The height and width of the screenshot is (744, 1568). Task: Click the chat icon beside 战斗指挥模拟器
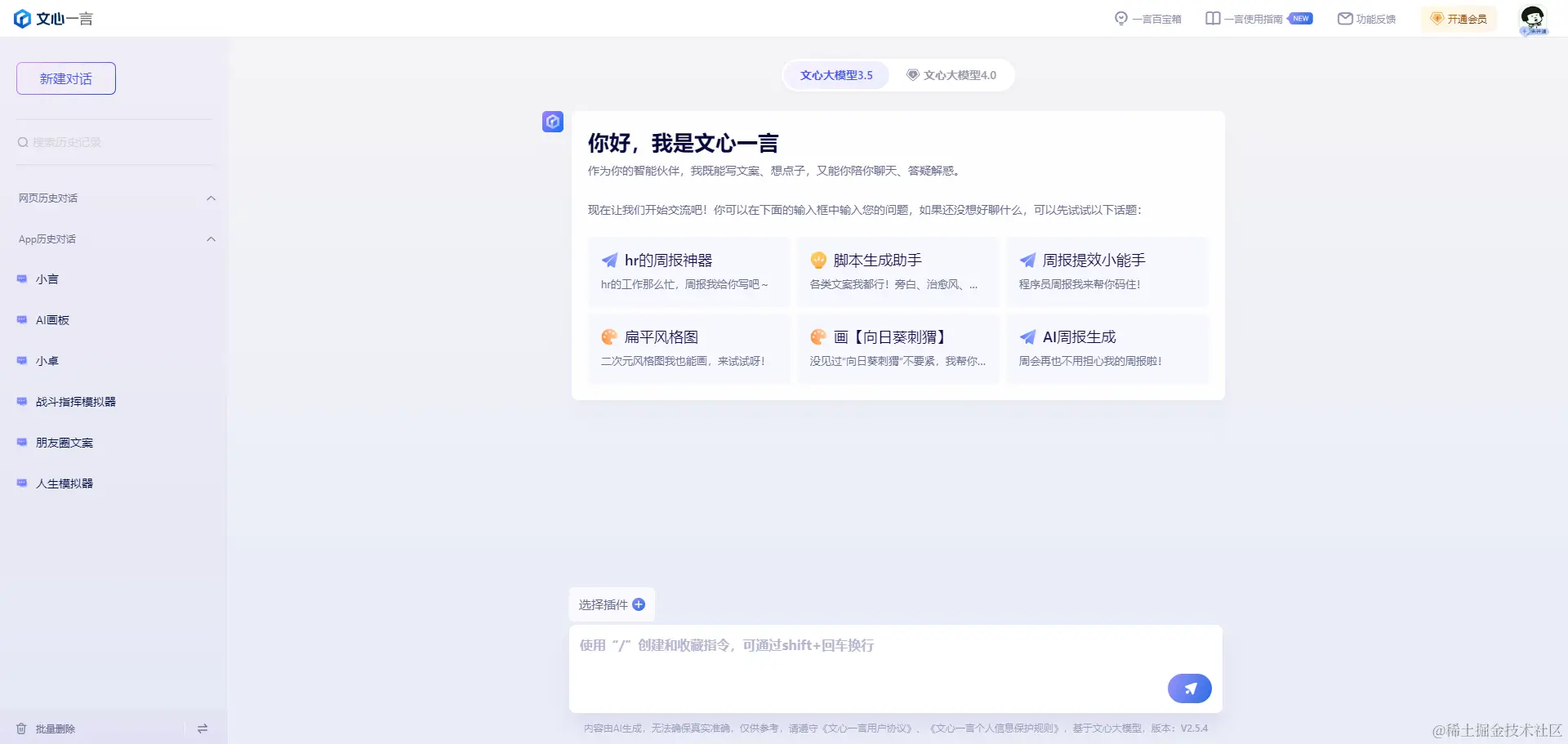22,402
